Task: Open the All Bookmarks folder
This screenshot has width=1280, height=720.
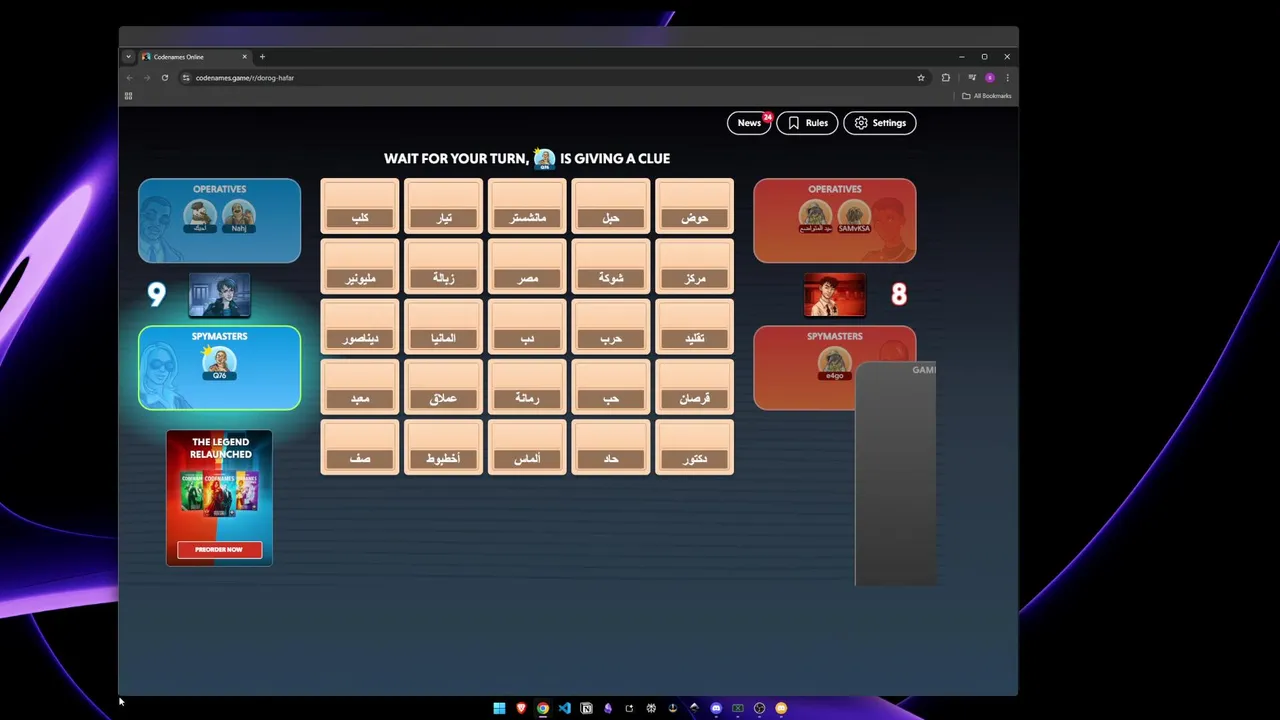Action: point(987,96)
